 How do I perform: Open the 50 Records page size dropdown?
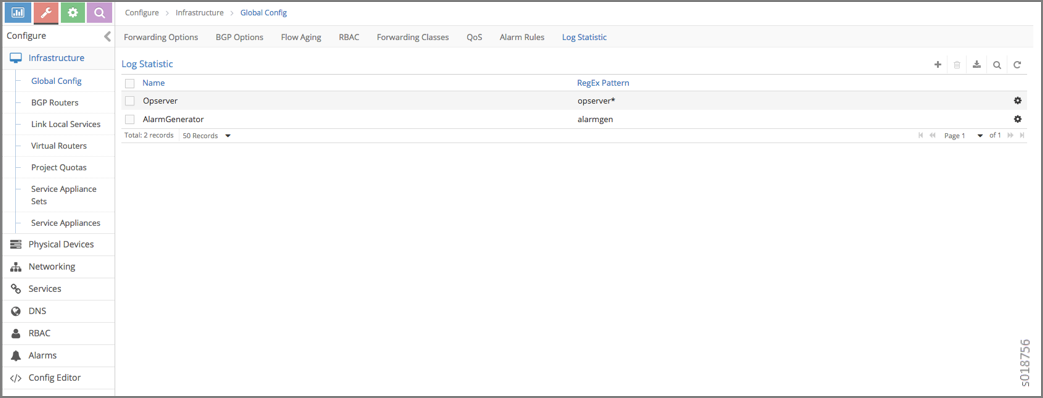[x=206, y=135]
